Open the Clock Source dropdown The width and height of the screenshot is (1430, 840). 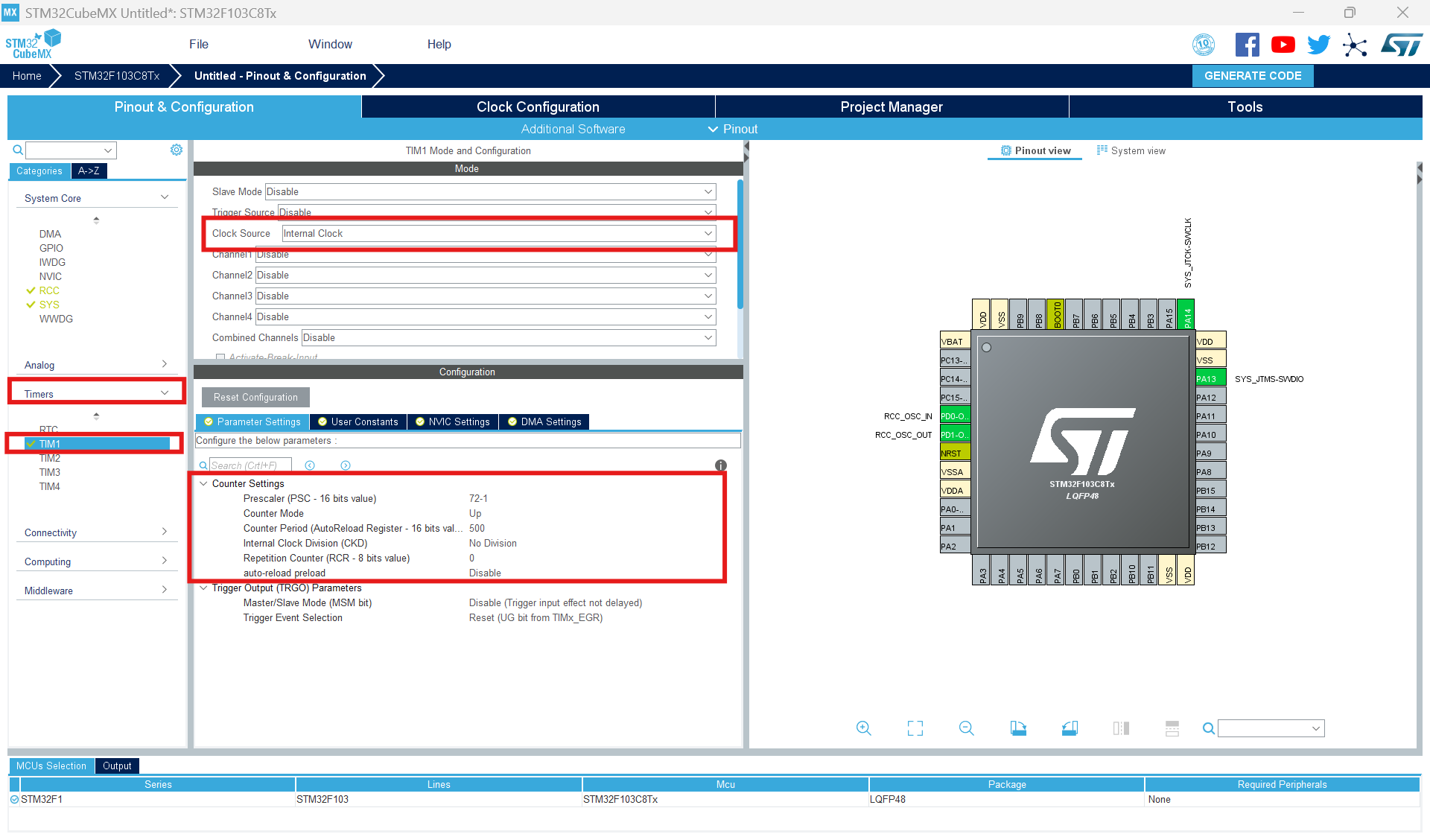(x=707, y=233)
